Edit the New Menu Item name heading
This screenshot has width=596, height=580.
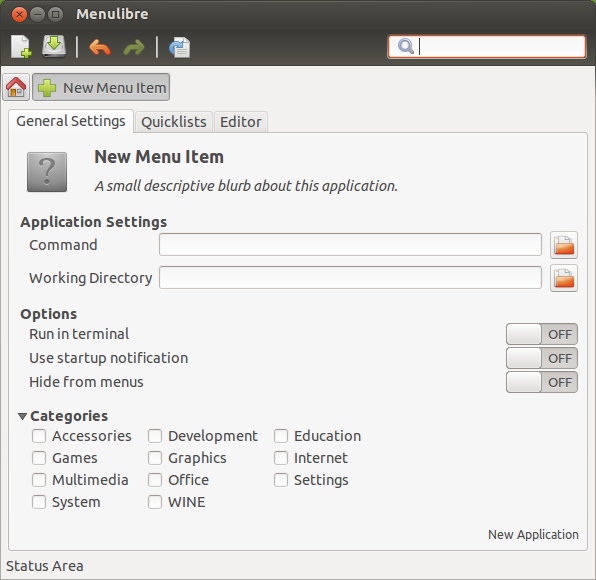pyautogui.click(x=159, y=157)
